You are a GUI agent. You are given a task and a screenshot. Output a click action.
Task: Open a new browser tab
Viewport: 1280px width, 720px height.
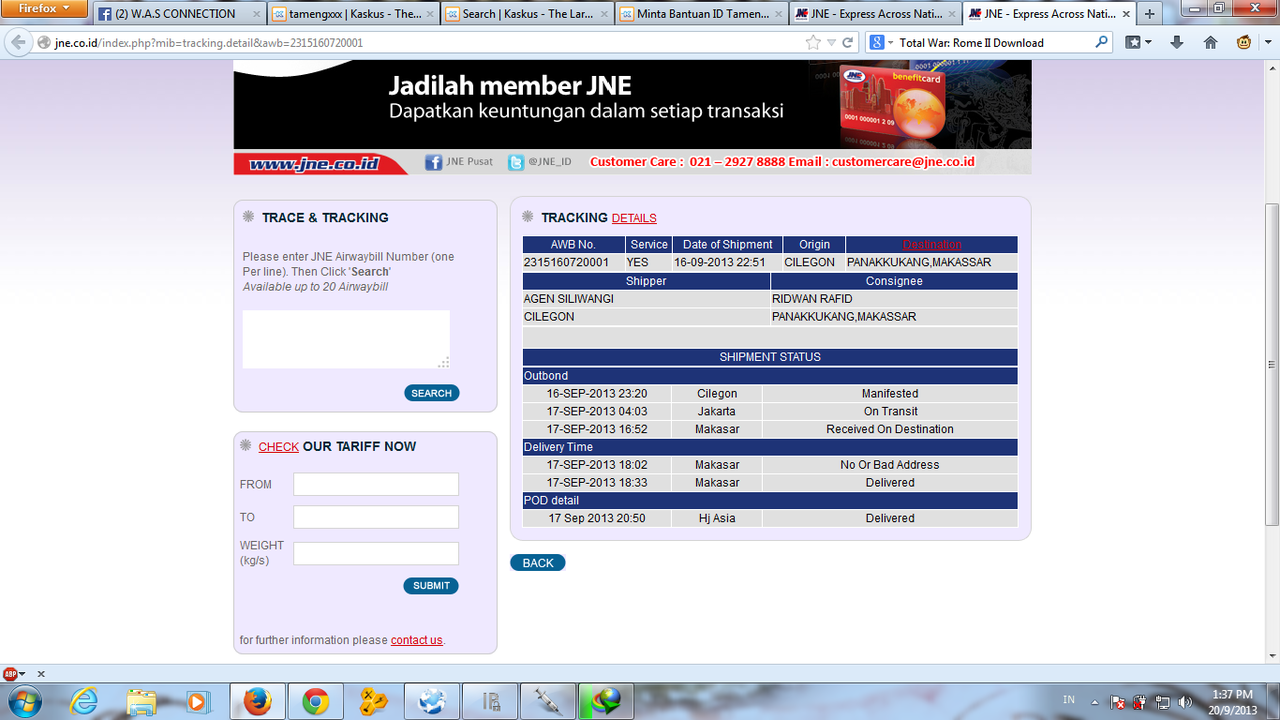click(1149, 14)
